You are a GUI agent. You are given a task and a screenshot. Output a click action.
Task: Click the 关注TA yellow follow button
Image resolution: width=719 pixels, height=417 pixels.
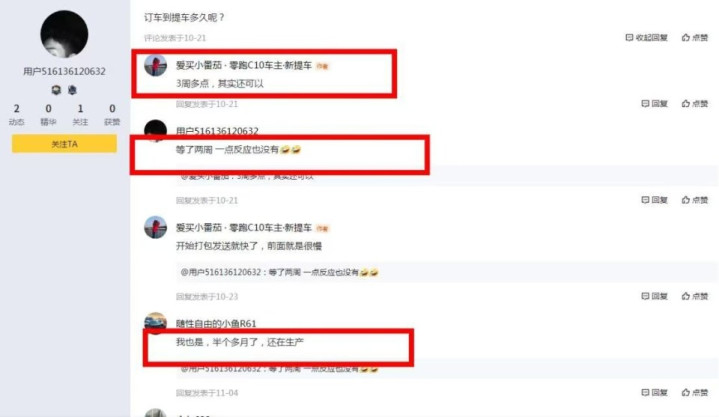(64, 144)
